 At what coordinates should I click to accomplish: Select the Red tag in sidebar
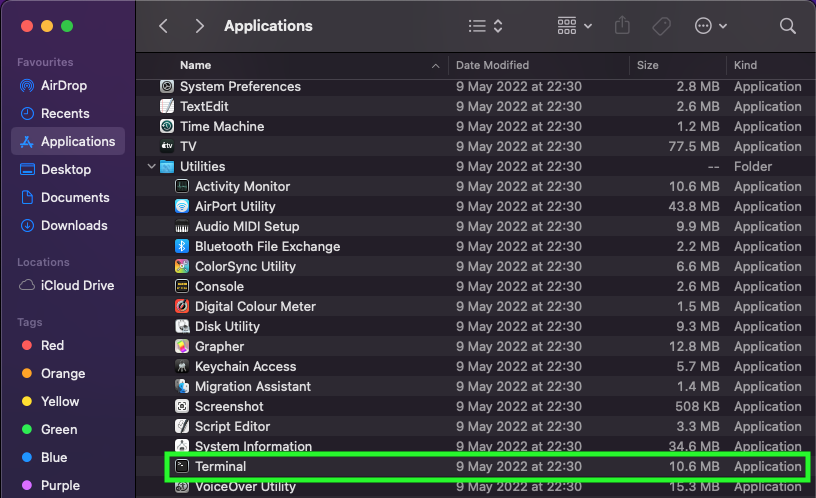pos(52,345)
